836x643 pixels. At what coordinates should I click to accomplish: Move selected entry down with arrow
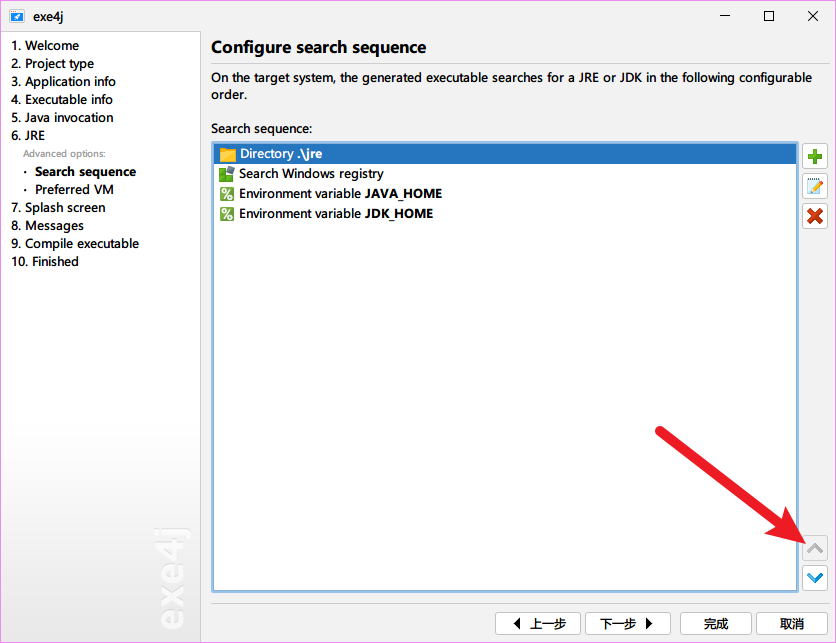pos(815,577)
